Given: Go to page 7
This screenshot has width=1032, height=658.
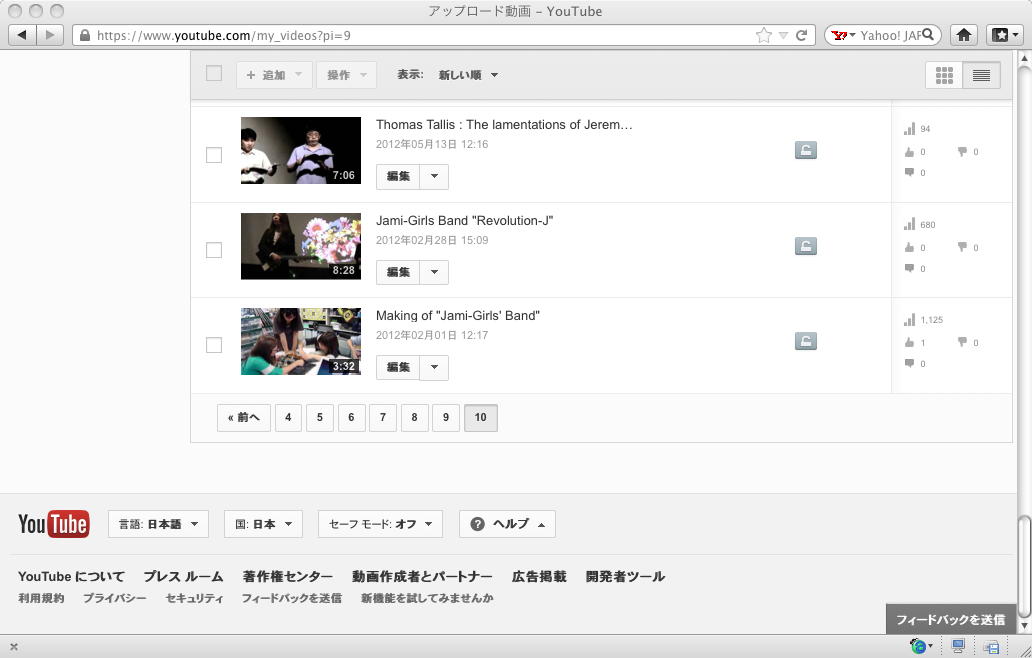Looking at the screenshot, I should (383, 417).
